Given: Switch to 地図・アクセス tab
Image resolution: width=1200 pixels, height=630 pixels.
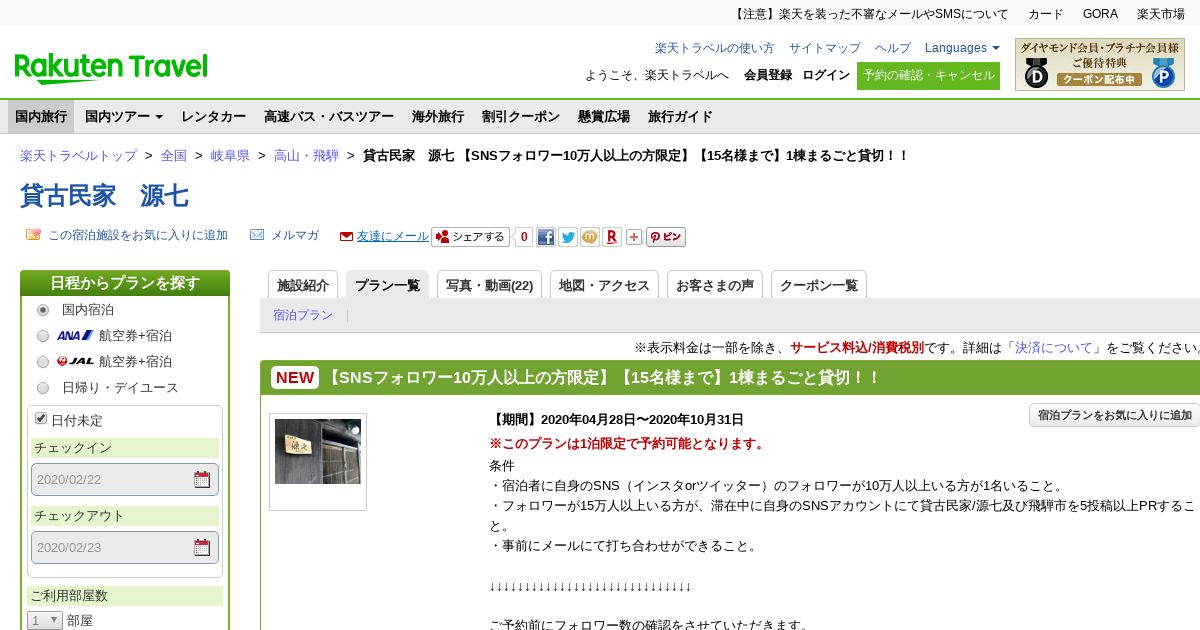Looking at the screenshot, I should (x=604, y=285).
